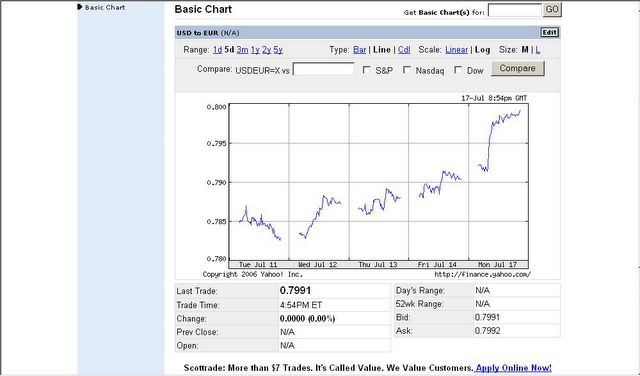Screen dimensions: 640x376
Task: Open the Basic Chart sidebar link
Action: click(x=105, y=7)
